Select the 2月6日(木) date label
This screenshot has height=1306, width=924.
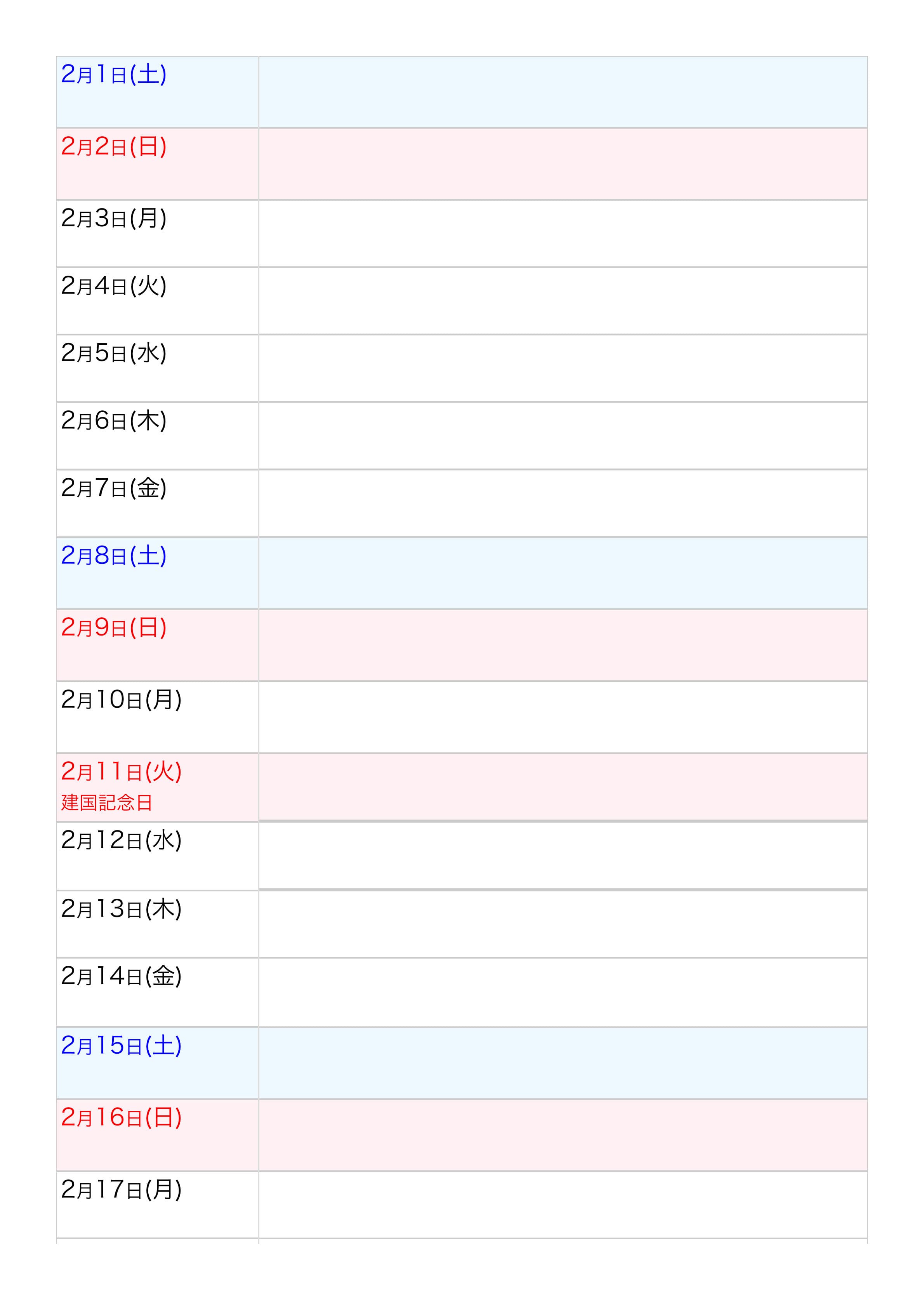tap(114, 420)
